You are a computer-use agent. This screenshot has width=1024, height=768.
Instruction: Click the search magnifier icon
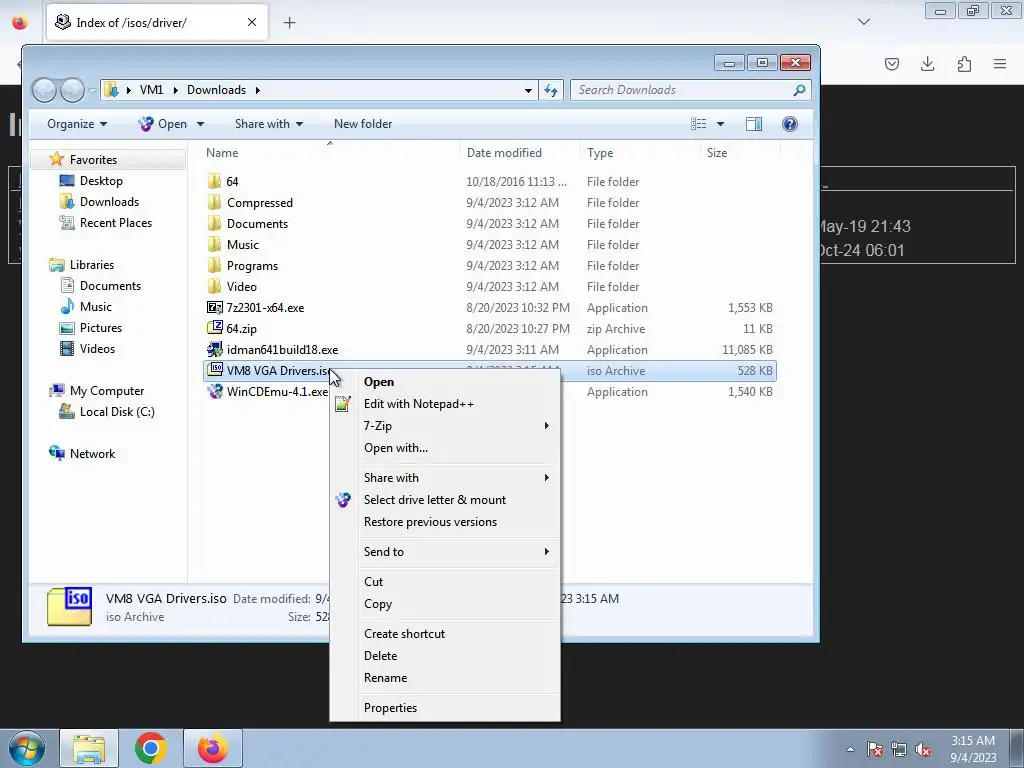799,90
